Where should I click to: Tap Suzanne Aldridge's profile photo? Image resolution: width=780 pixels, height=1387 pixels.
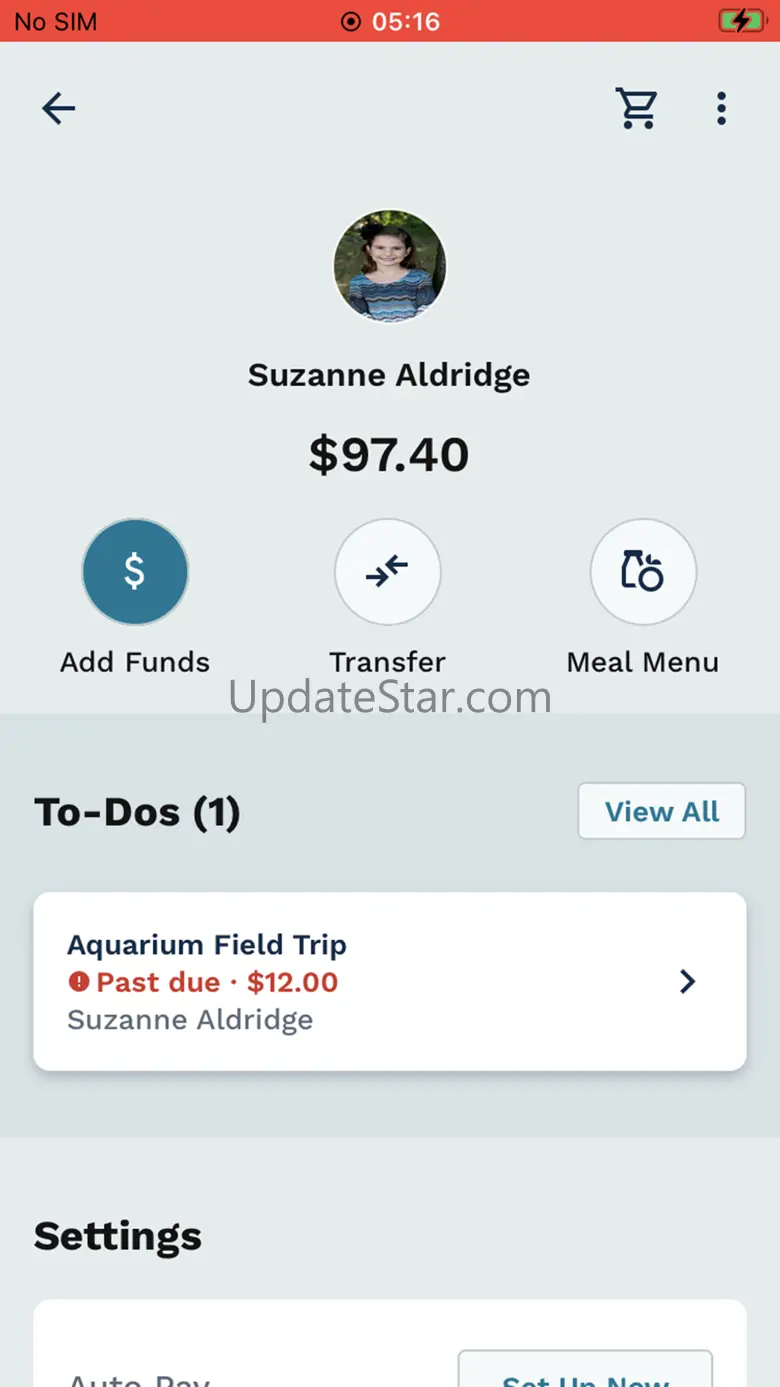pyautogui.click(x=389, y=266)
